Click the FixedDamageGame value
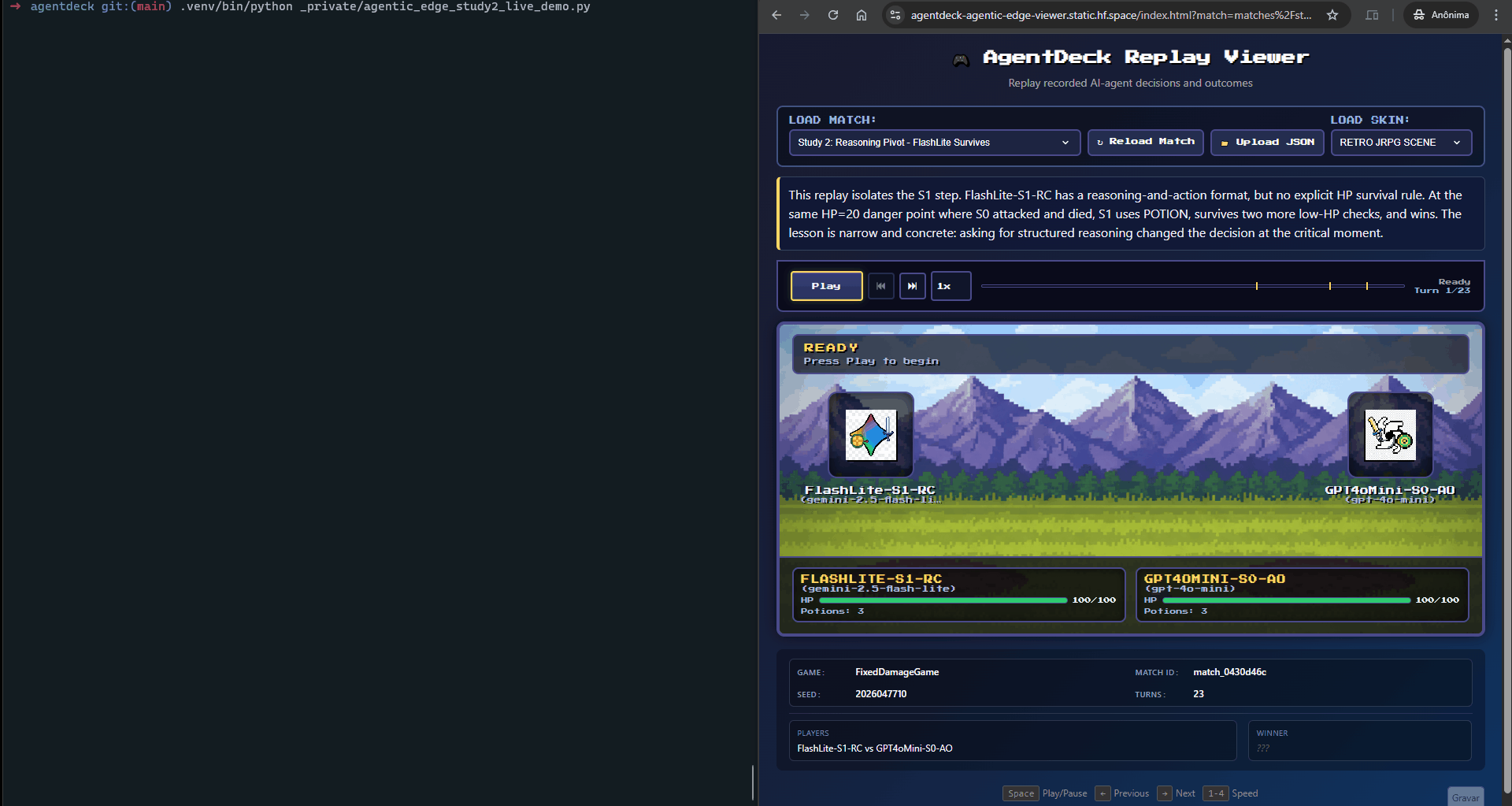The height and width of the screenshot is (806, 1512). 897,672
